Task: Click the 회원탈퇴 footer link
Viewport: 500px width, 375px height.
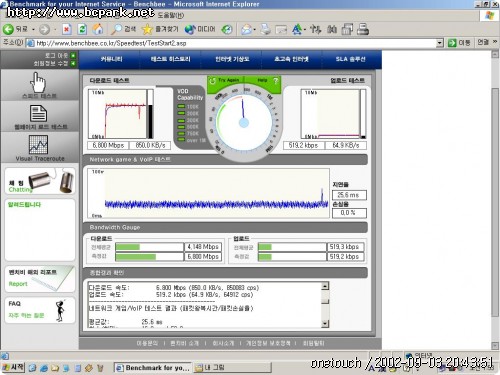Action: (x=313, y=343)
